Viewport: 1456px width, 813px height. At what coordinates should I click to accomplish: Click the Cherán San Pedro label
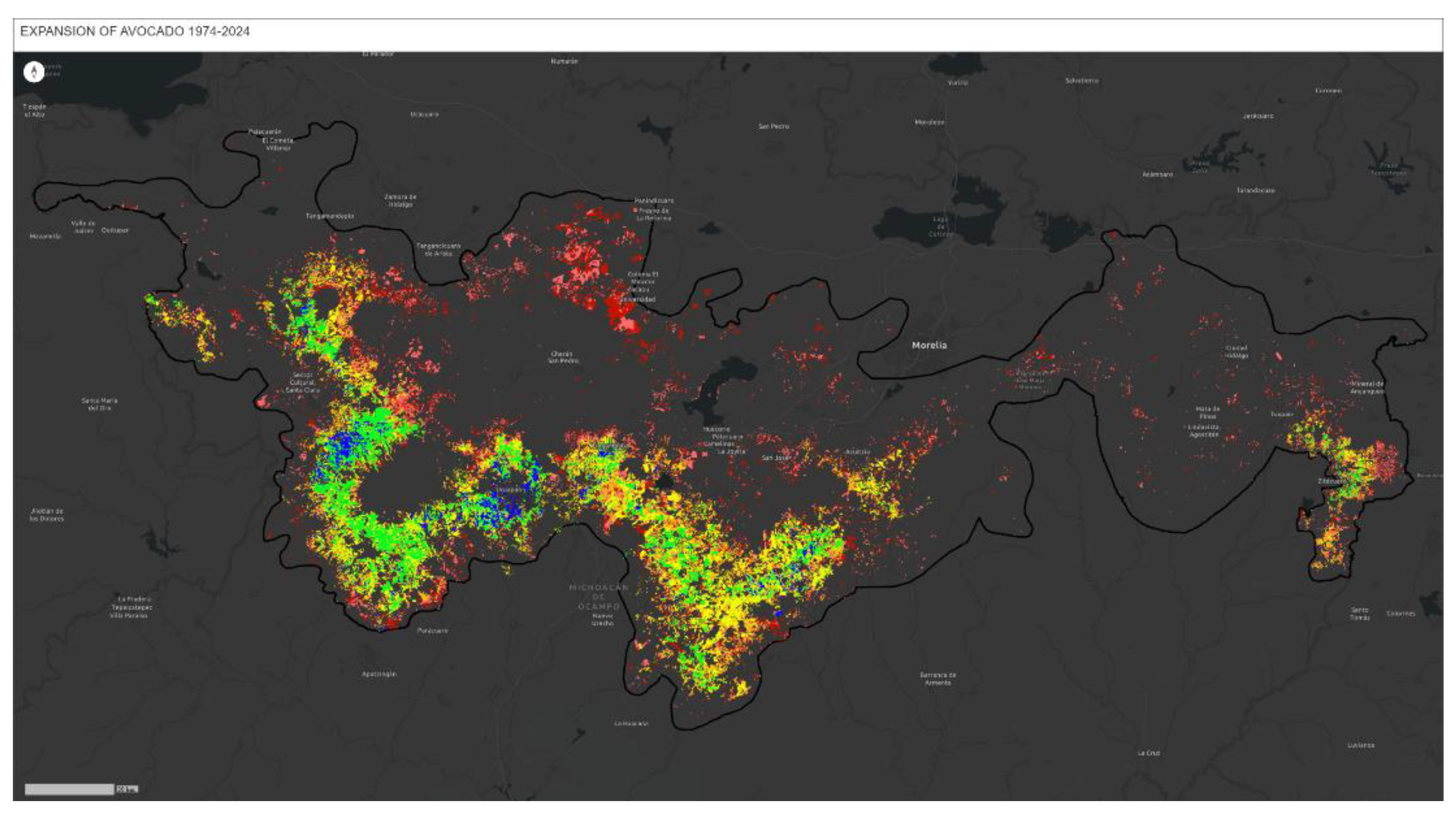562,357
